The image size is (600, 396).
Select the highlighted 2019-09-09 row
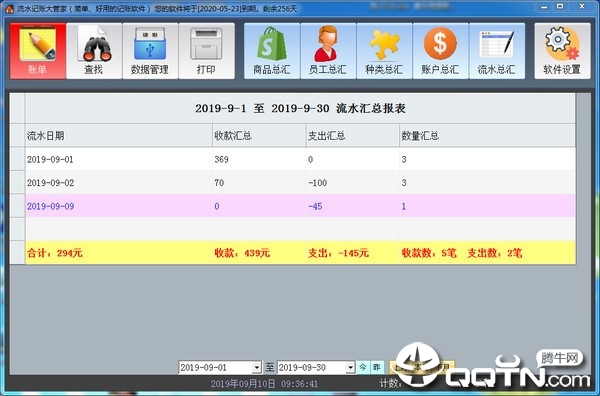pos(300,206)
